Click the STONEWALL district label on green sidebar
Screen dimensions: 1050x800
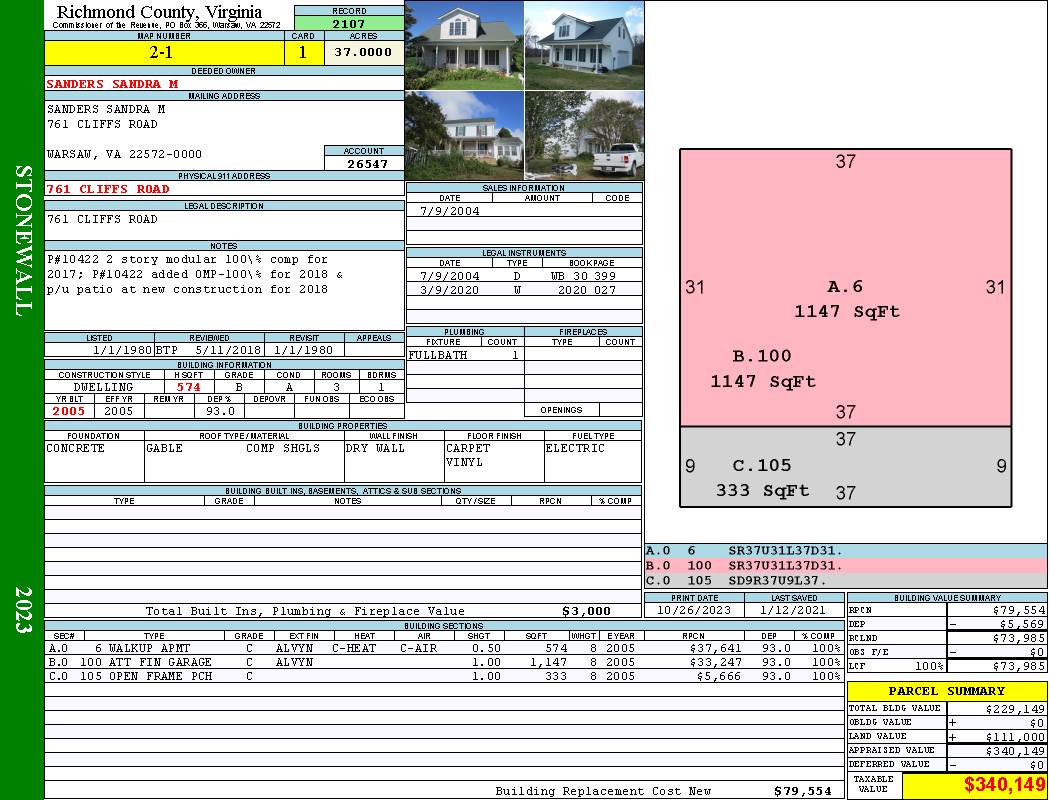click(x=22, y=241)
